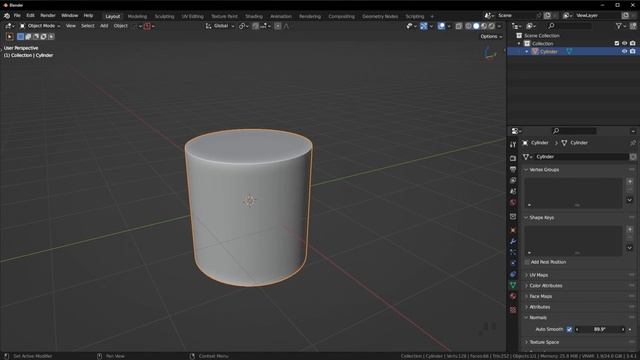Open the Scene properties tab
Viewport: 640px width, 360px height.
pos(513,191)
